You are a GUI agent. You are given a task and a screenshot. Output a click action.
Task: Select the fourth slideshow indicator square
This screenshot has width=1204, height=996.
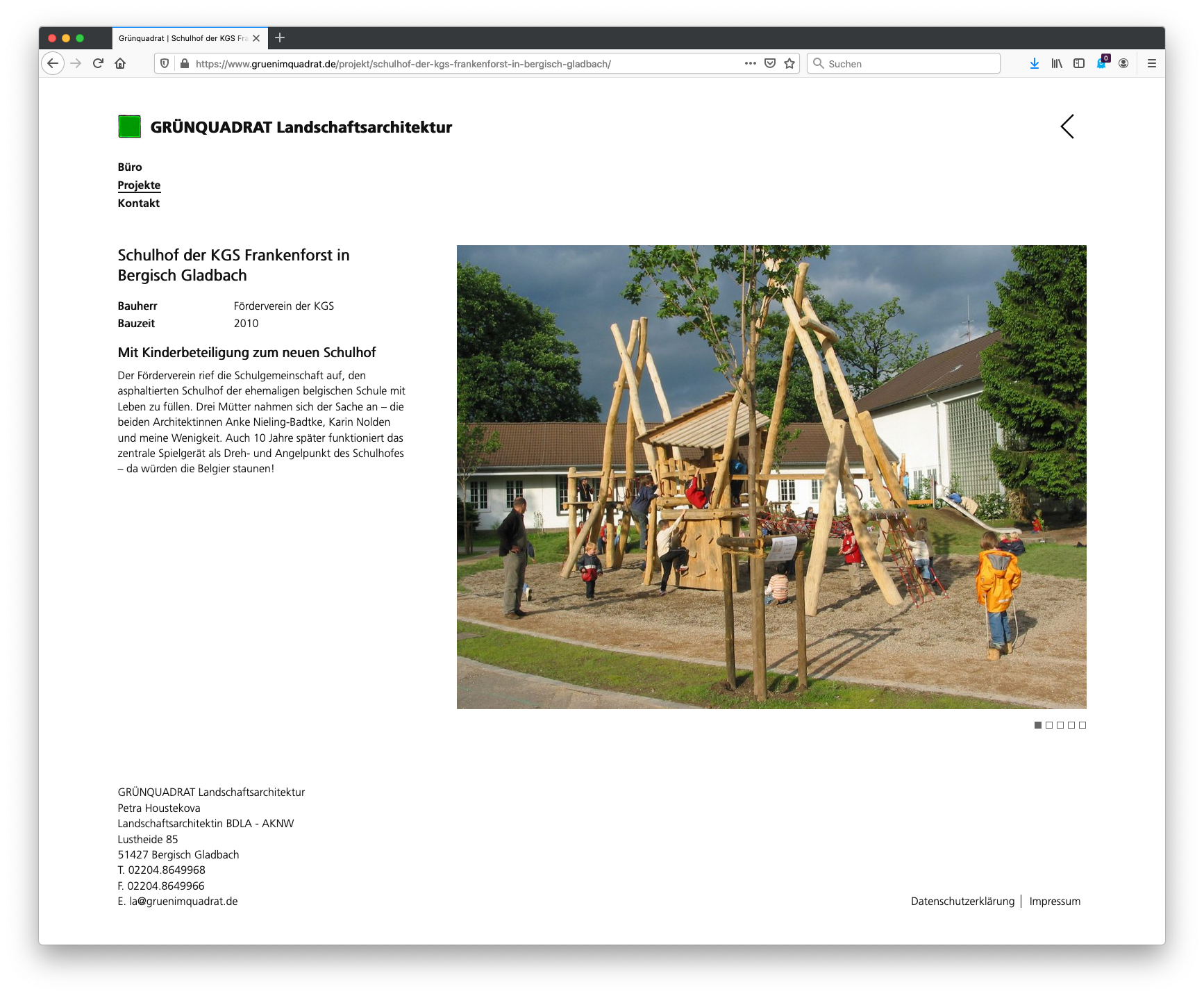(x=1071, y=725)
